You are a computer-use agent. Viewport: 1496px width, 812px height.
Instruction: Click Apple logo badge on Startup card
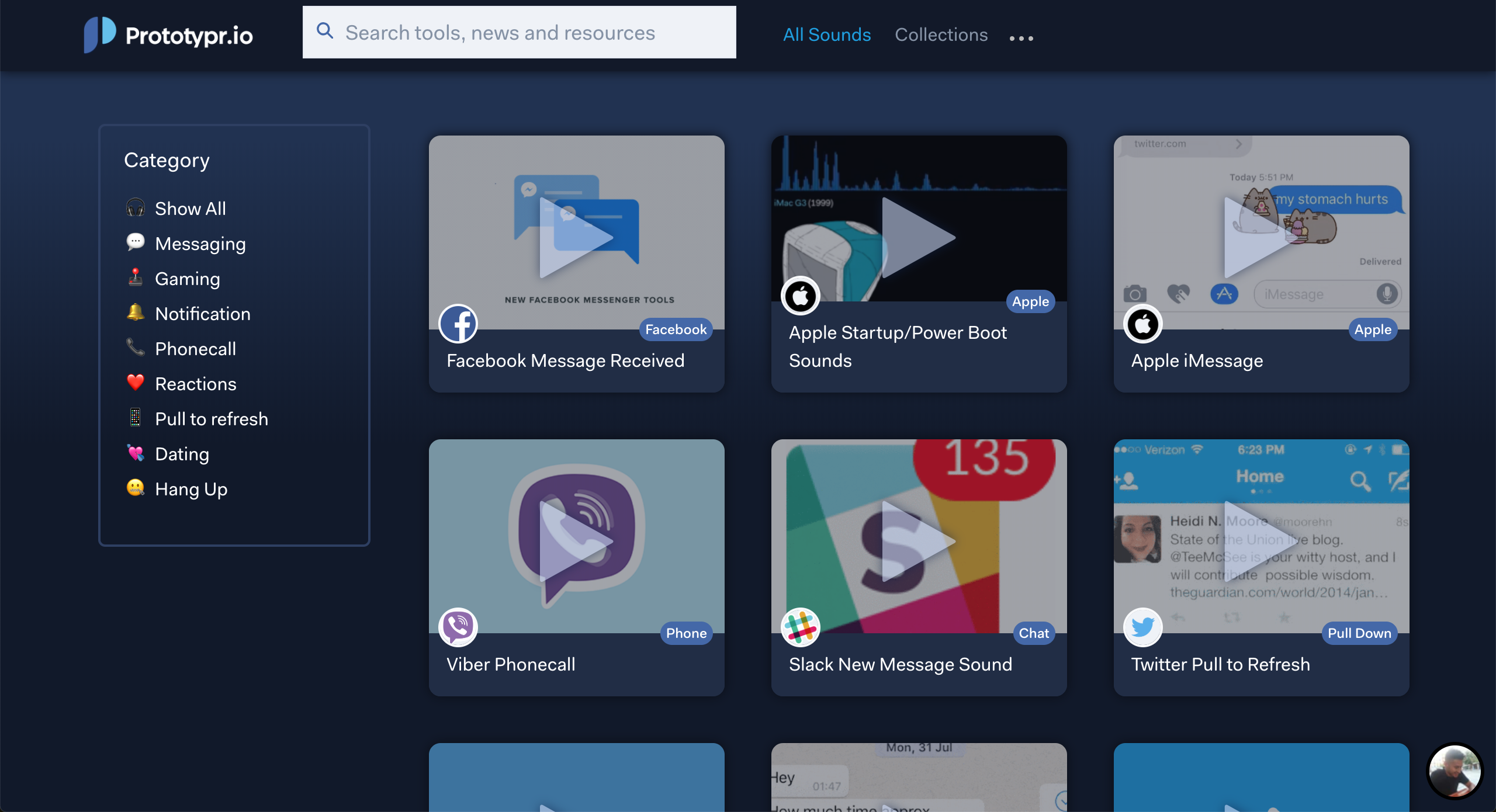tap(801, 296)
